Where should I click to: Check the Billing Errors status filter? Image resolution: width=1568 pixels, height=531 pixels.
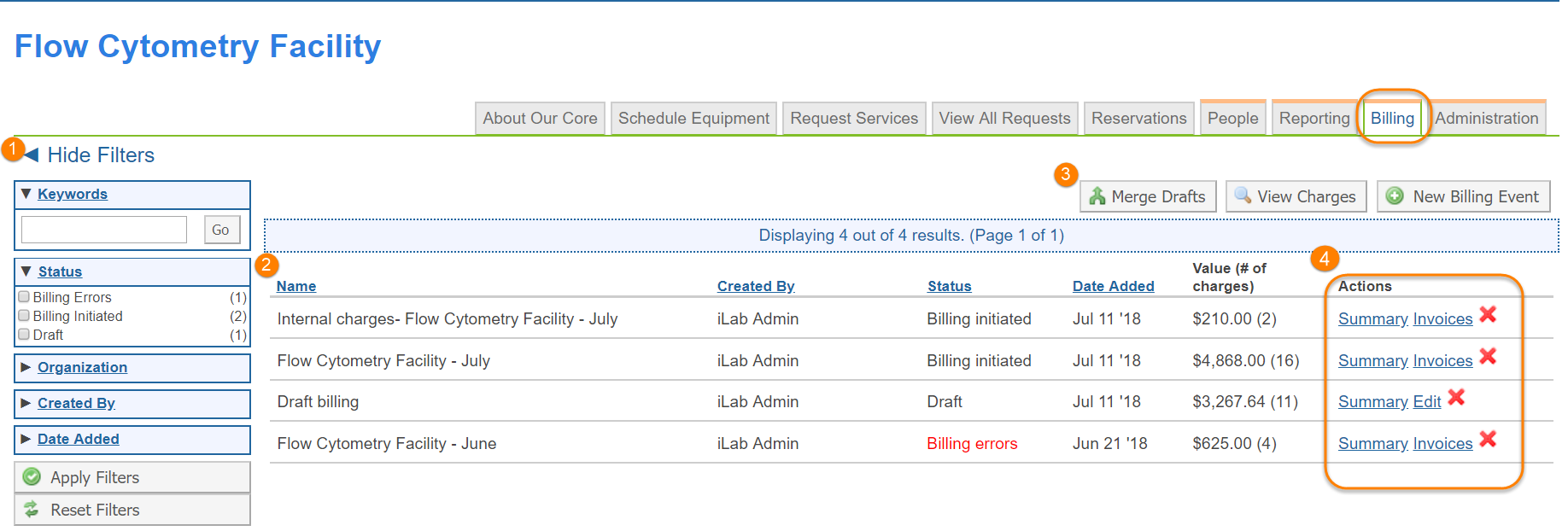pos(24,297)
